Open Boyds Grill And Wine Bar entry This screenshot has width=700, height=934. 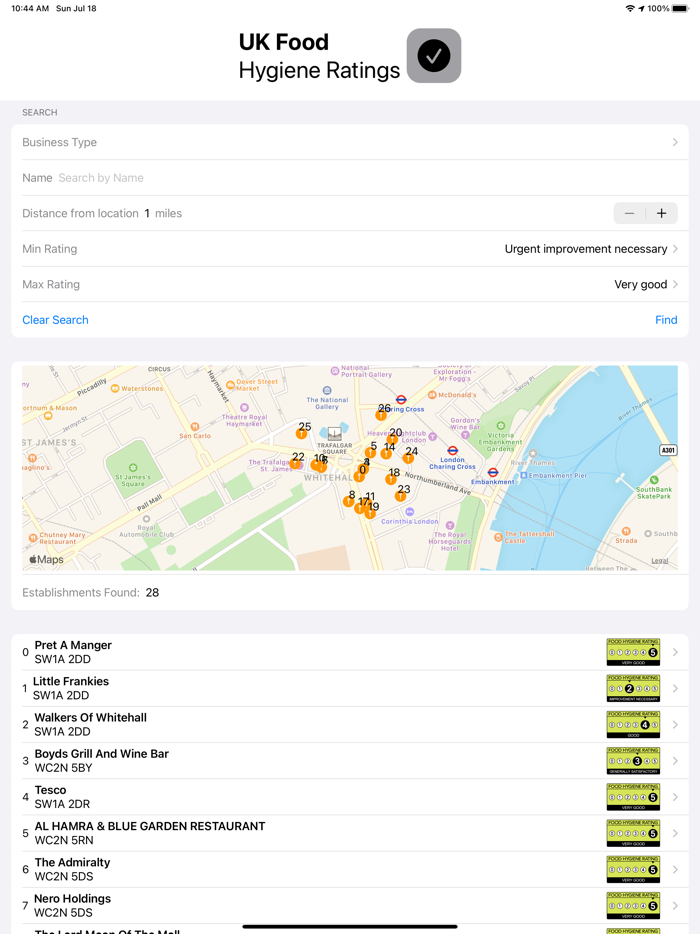point(350,761)
